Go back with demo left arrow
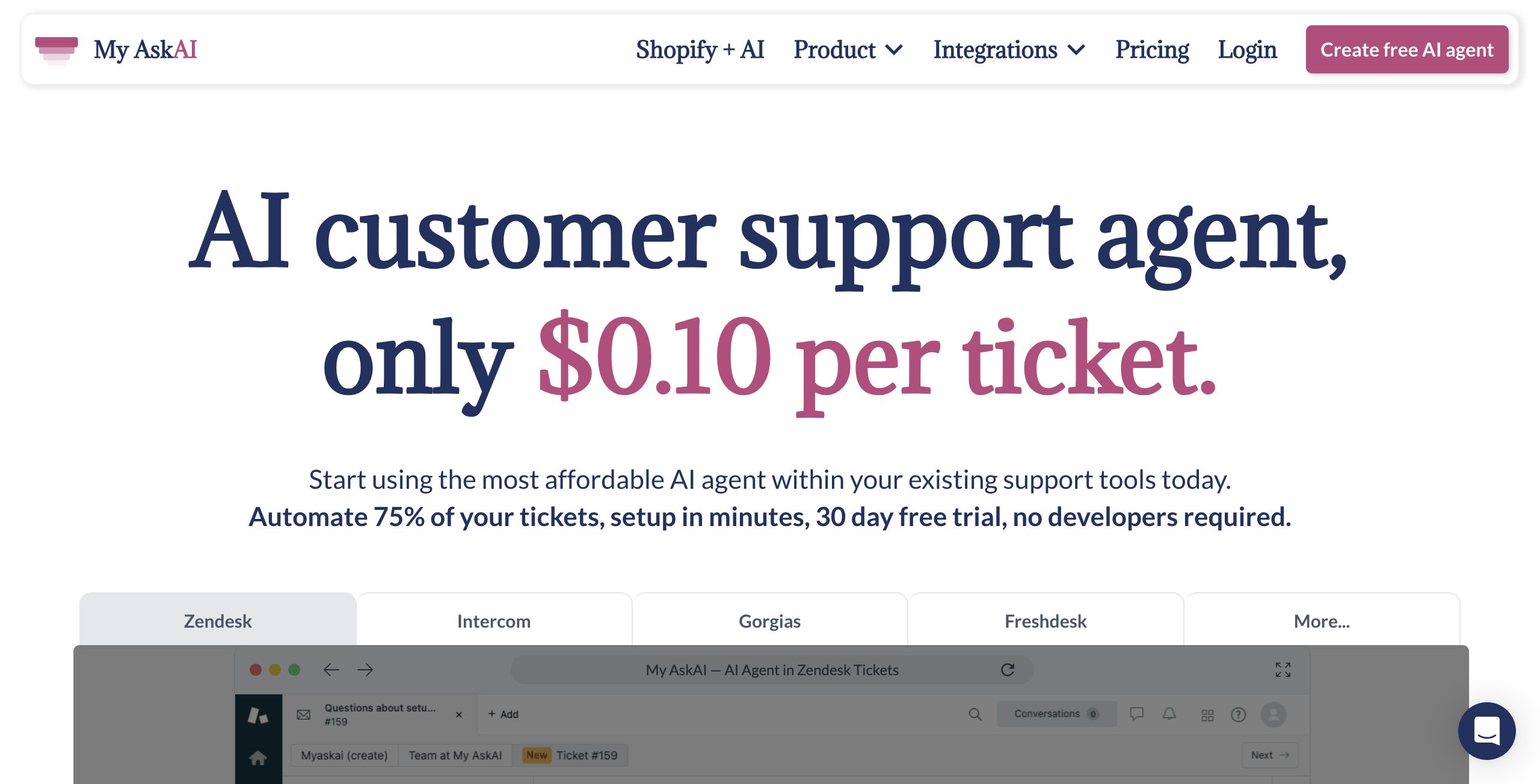Viewport: 1540px width, 784px height. point(331,670)
